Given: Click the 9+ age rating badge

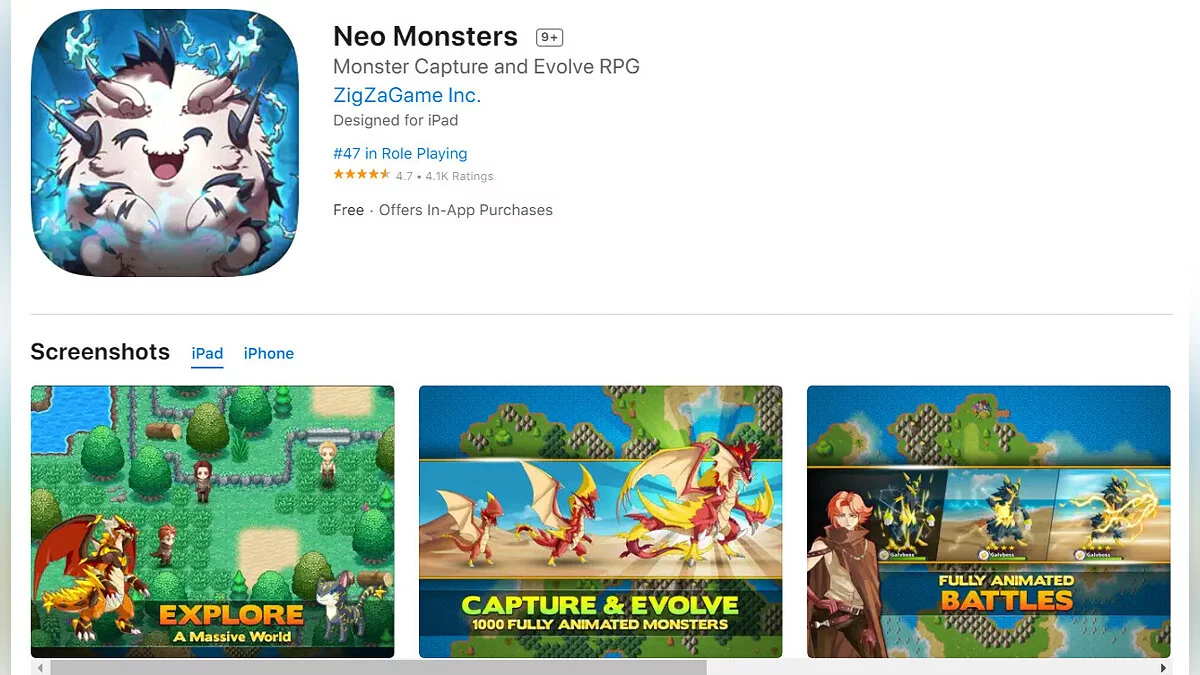Looking at the screenshot, I should (x=549, y=38).
